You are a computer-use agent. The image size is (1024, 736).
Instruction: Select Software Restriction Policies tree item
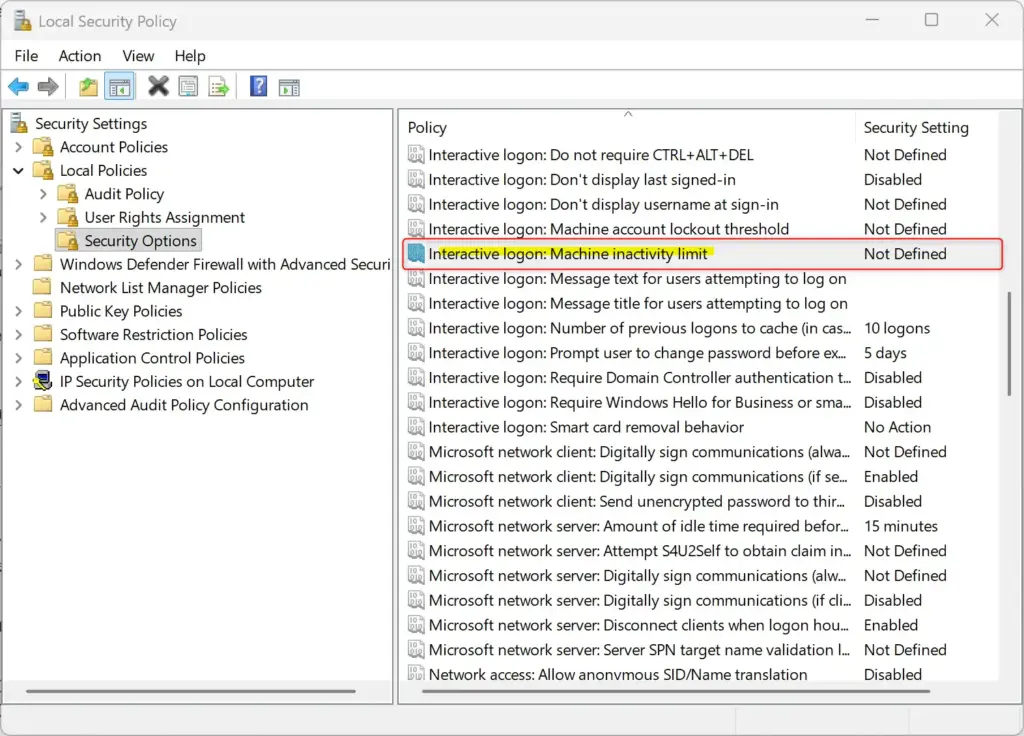pos(153,335)
